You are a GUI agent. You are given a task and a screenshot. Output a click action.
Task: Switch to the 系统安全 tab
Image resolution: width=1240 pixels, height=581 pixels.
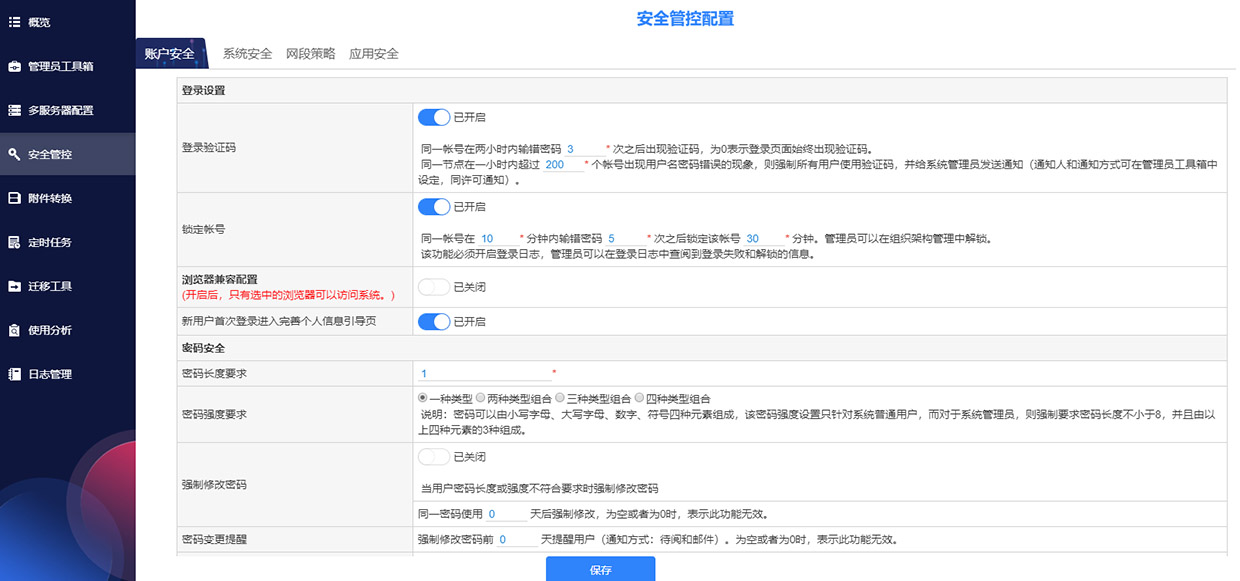[247, 54]
